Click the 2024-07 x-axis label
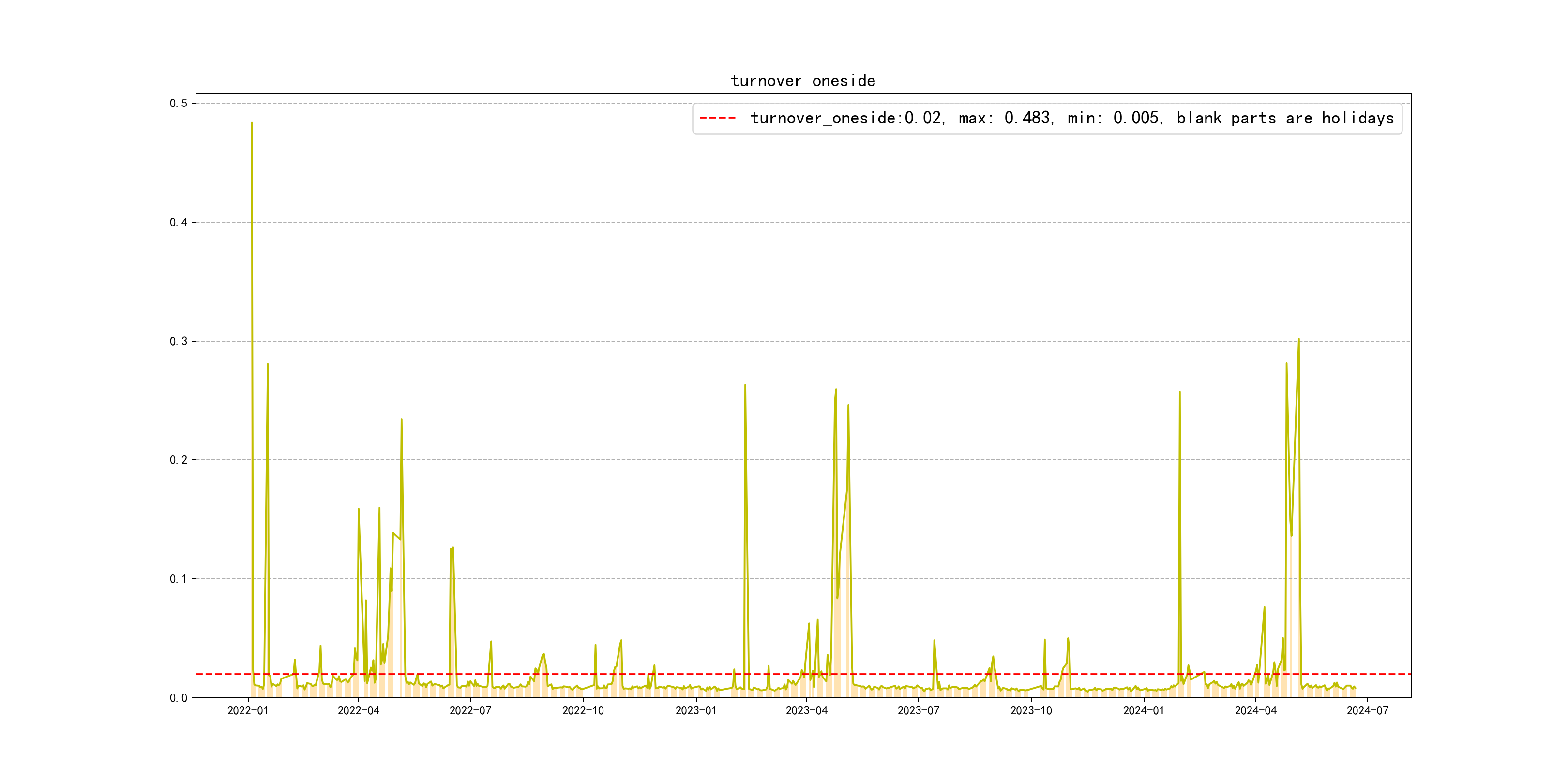The image size is (1568, 784). point(1367,710)
